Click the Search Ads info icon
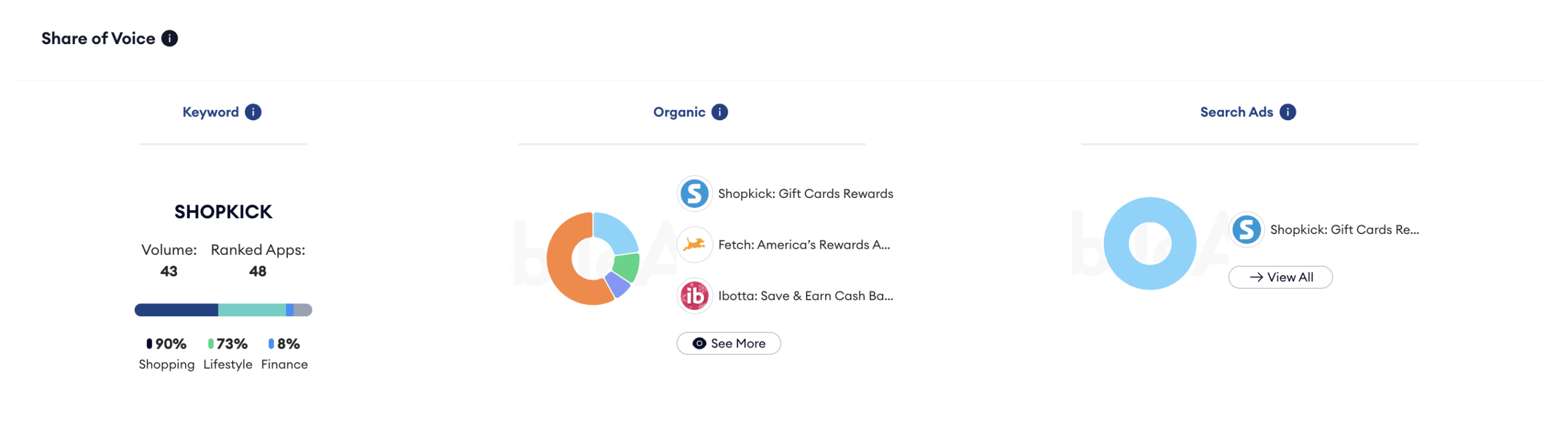Viewport: 1568px width, 440px height. point(1287,112)
